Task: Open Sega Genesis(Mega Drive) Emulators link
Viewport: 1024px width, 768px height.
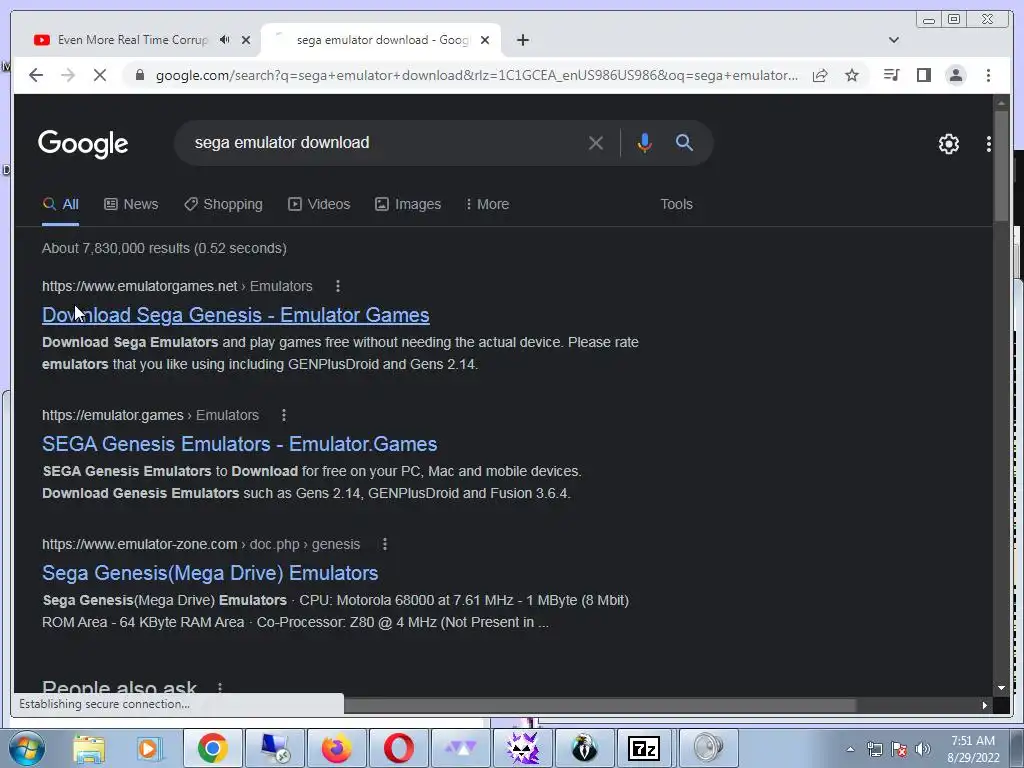Action: pyautogui.click(x=210, y=573)
